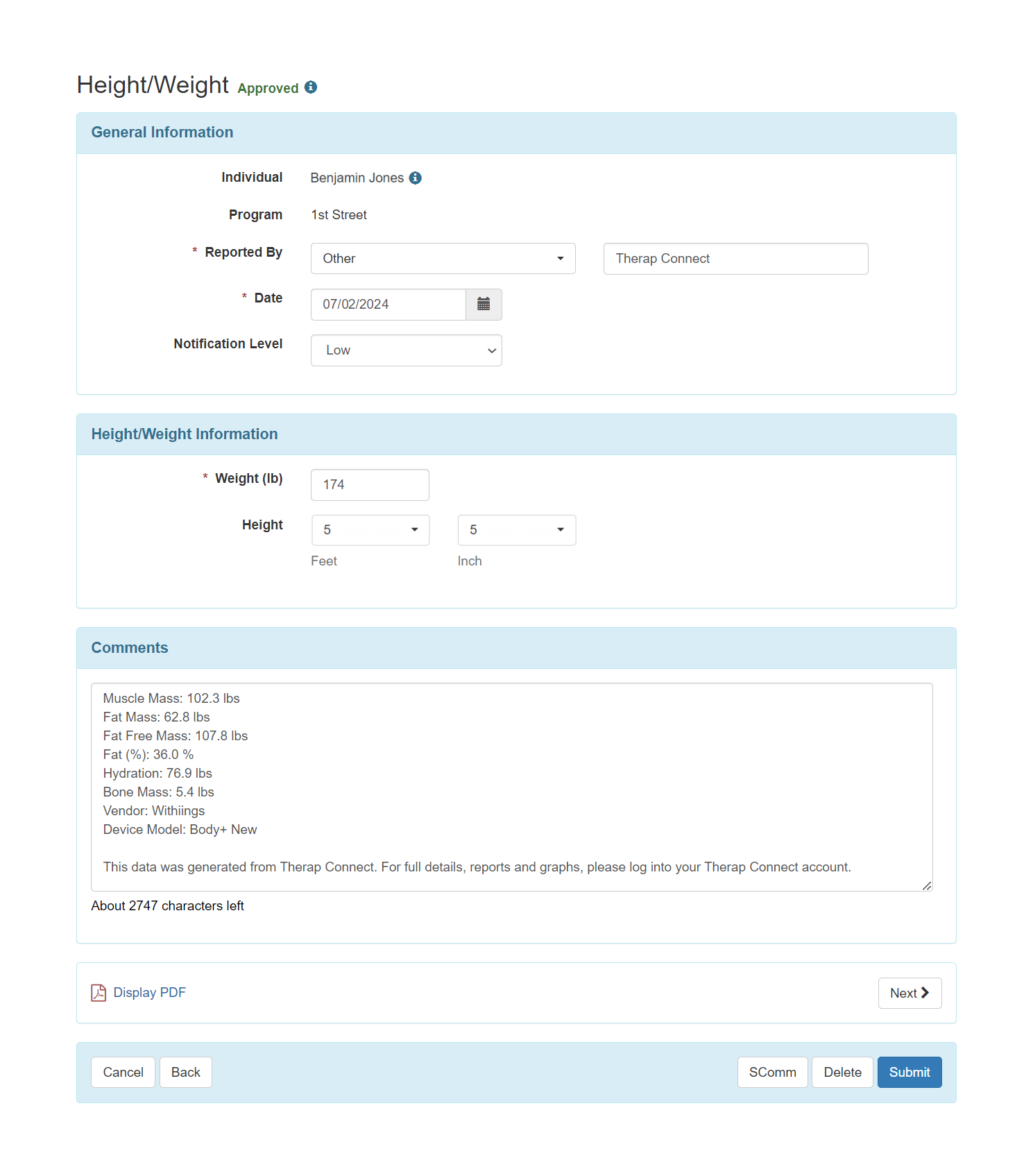Viewport: 1033px width, 1176px height.
Task: Click the Height/Weight page title
Action: [153, 85]
